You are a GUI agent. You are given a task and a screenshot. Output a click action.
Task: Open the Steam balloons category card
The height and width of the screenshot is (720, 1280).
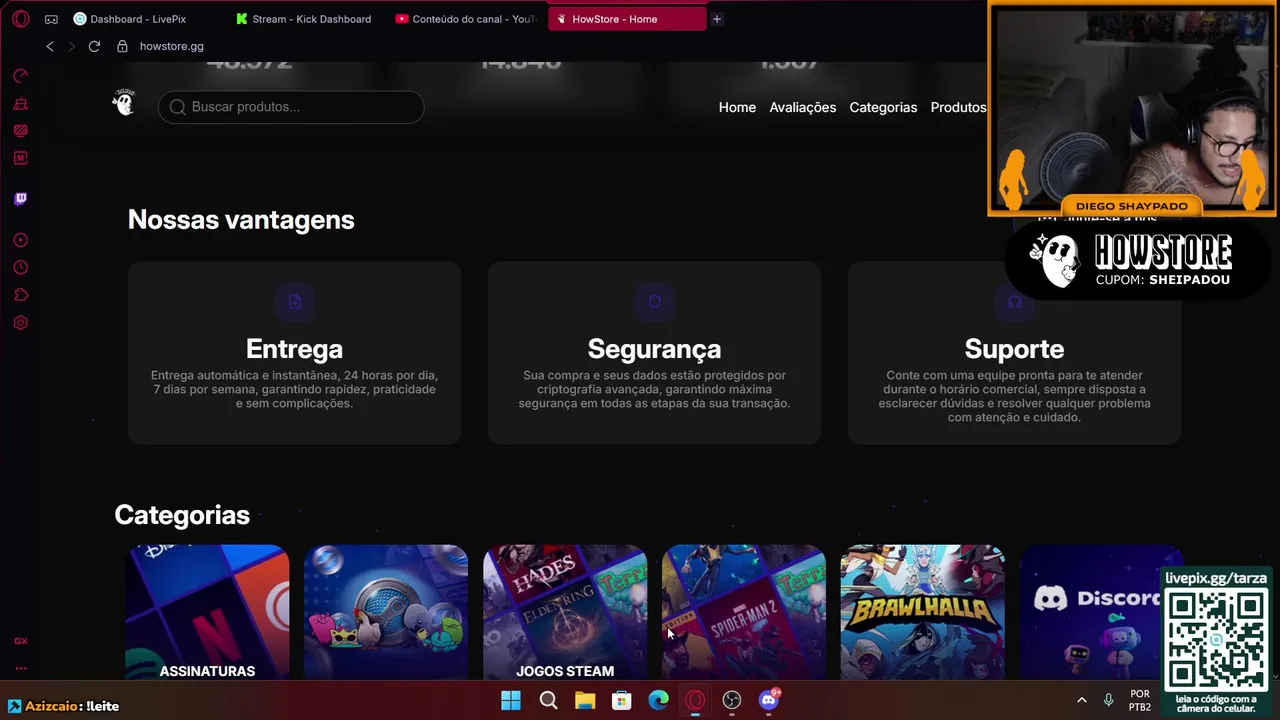386,612
